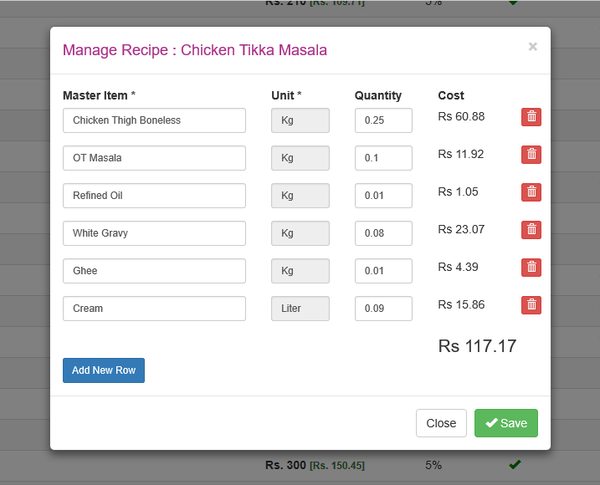The height and width of the screenshot is (485, 600).
Task: Click the OT Masala master item field
Action: coord(154,158)
